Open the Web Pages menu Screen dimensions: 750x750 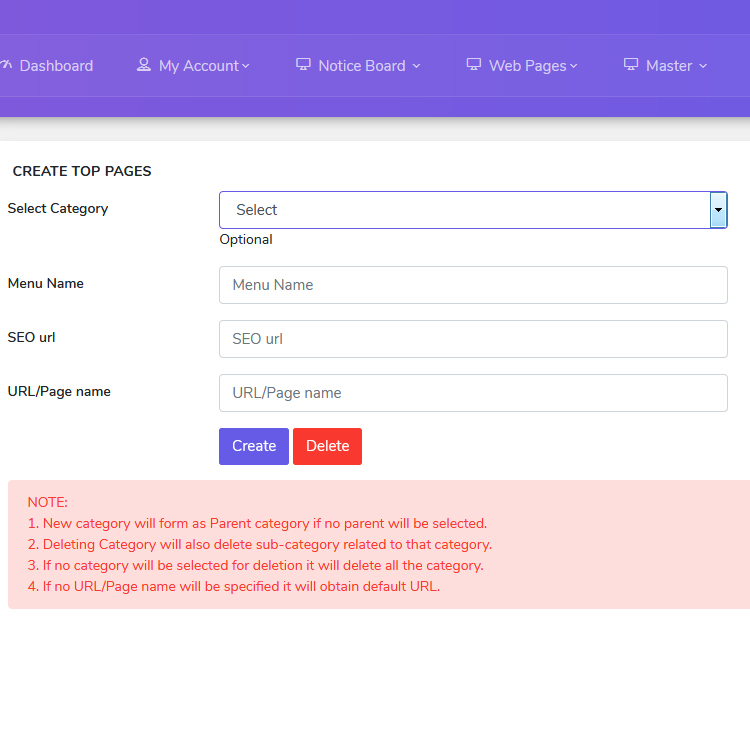(528, 66)
